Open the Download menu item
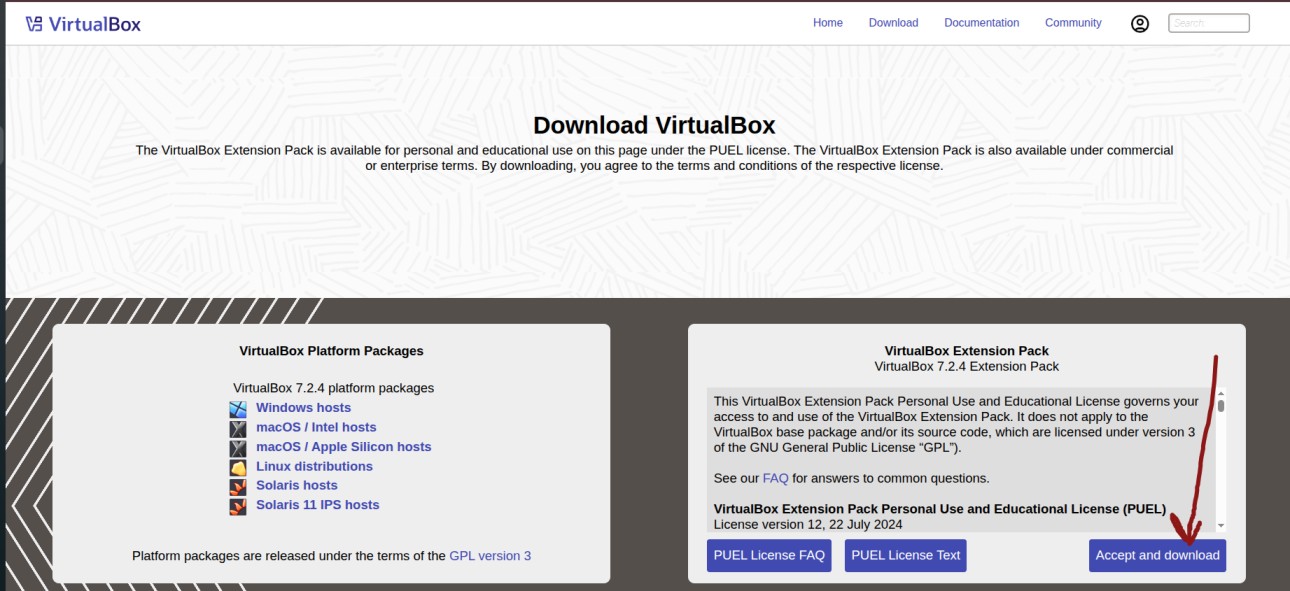Image resolution: width=1290 pixels, height=591 pixels. pyautogui.click(x=893, y=23)
